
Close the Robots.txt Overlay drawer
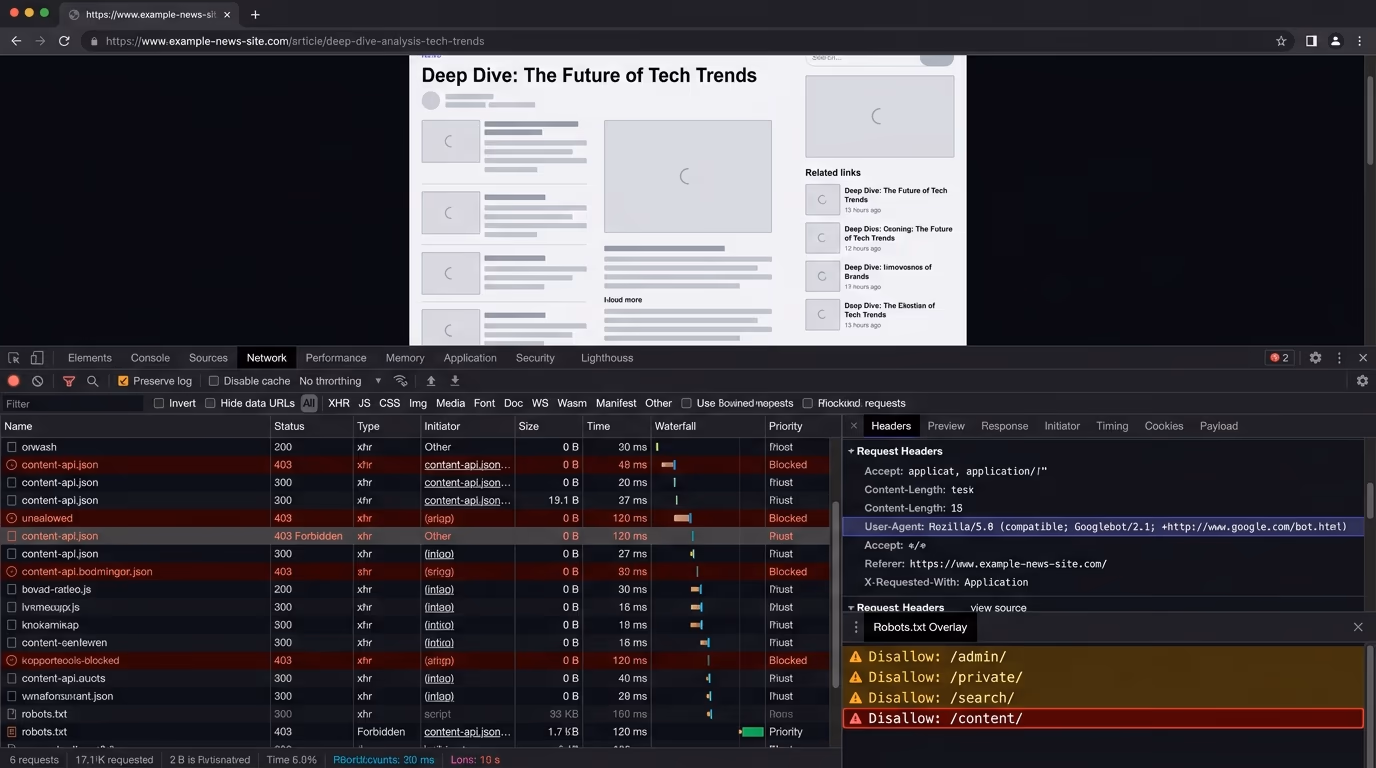pyautogui.click(x=1358, y=627)
